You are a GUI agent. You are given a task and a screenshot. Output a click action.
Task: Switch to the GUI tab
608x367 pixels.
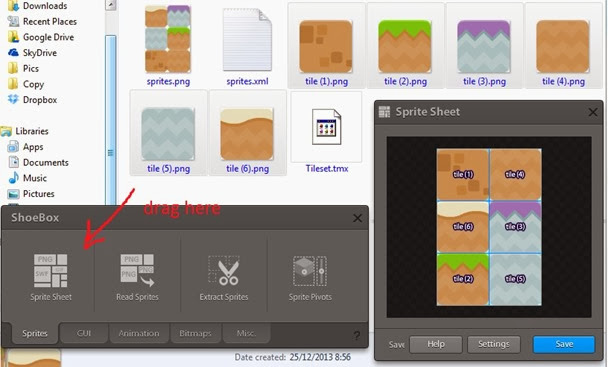pyautogui.click(x=84, y=333)
